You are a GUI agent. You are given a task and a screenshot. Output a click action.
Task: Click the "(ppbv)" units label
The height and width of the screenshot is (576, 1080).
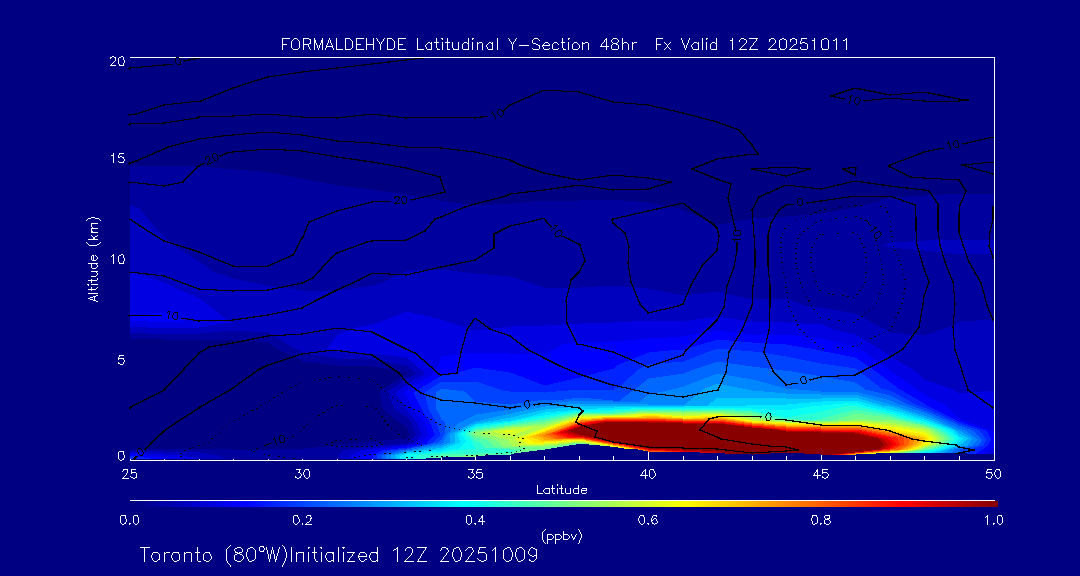(561, 536)
